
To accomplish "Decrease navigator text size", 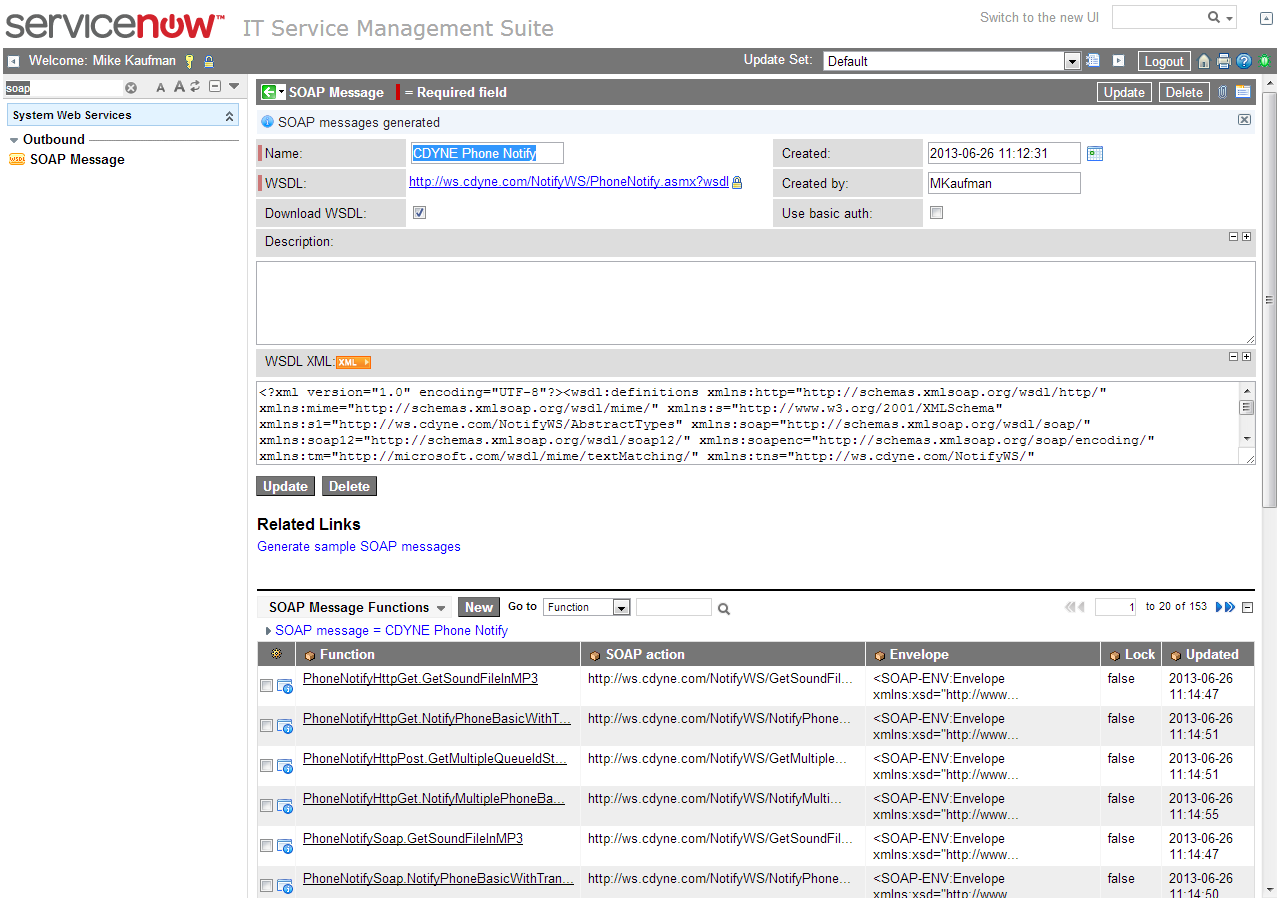I will 161,88.
